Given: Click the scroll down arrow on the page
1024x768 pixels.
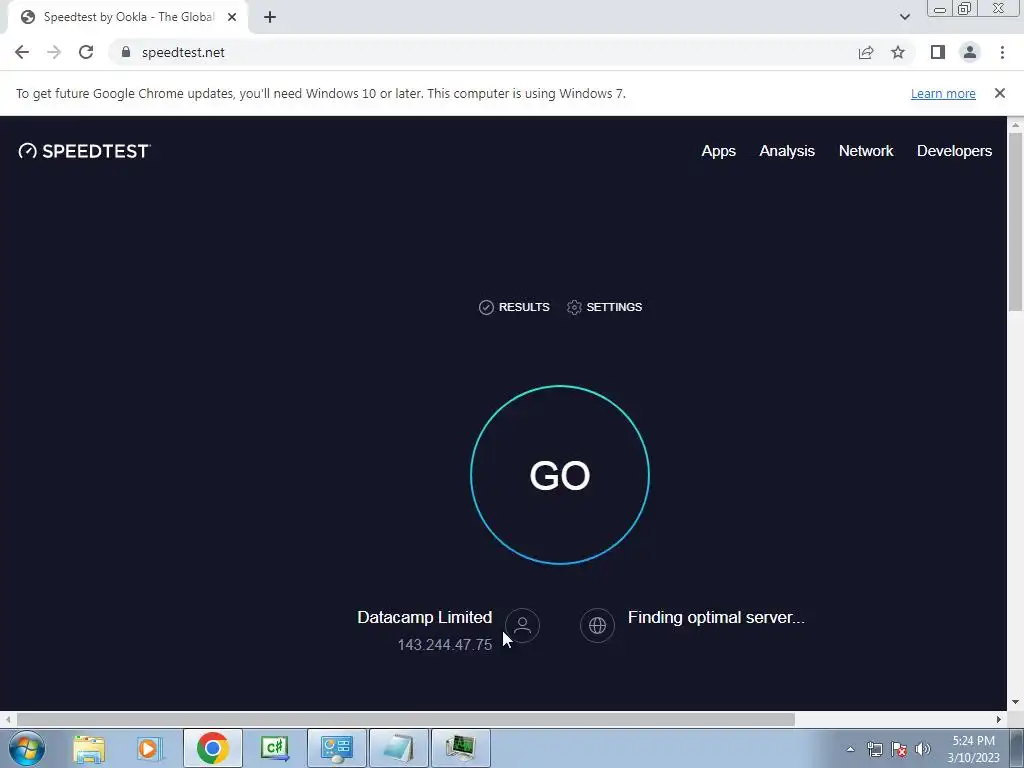Looking at the screenshot, I should click(x=1015, y=702).
